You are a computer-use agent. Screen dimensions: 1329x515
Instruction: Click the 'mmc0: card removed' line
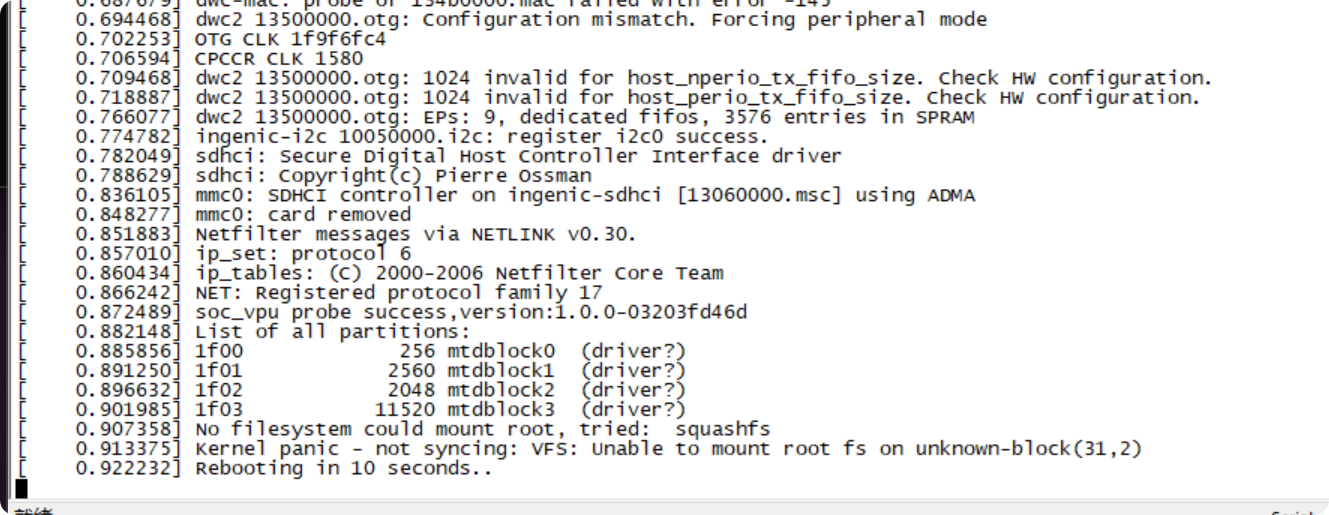(215, 215)
